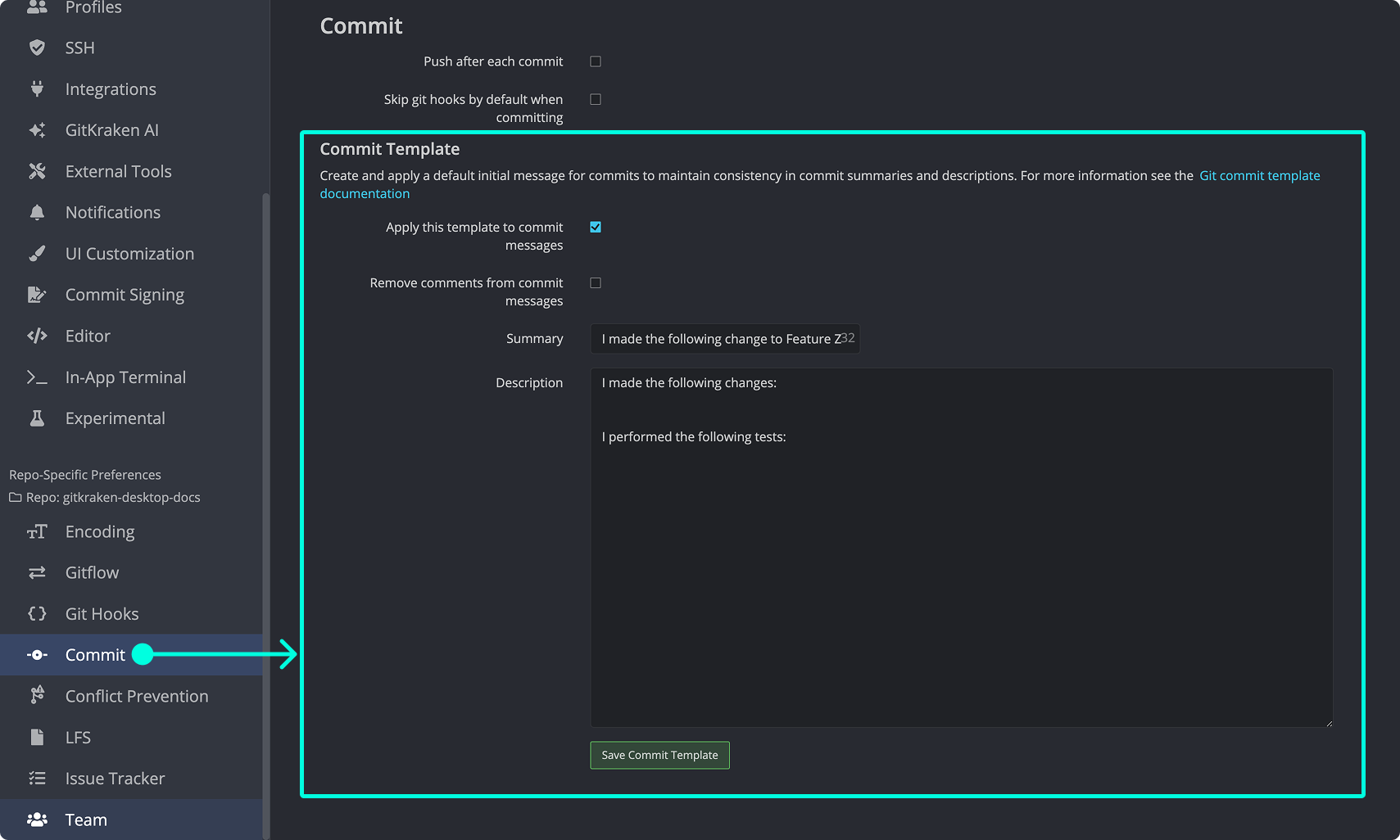The image size is (1400, 840).
Task: Click the Notifications bell icon
Action: tap(37, 213)
